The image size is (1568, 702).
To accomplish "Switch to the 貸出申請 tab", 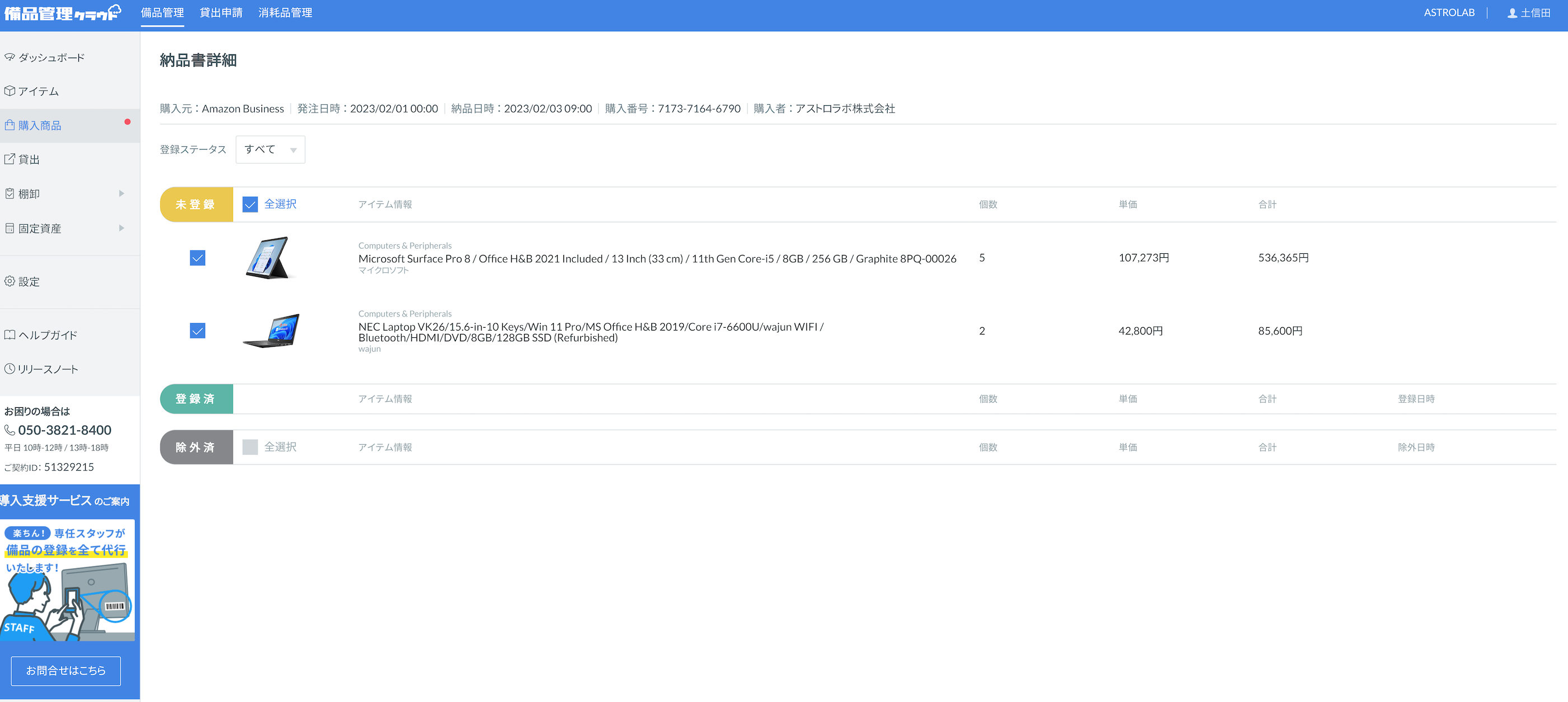I will [221, 13].
